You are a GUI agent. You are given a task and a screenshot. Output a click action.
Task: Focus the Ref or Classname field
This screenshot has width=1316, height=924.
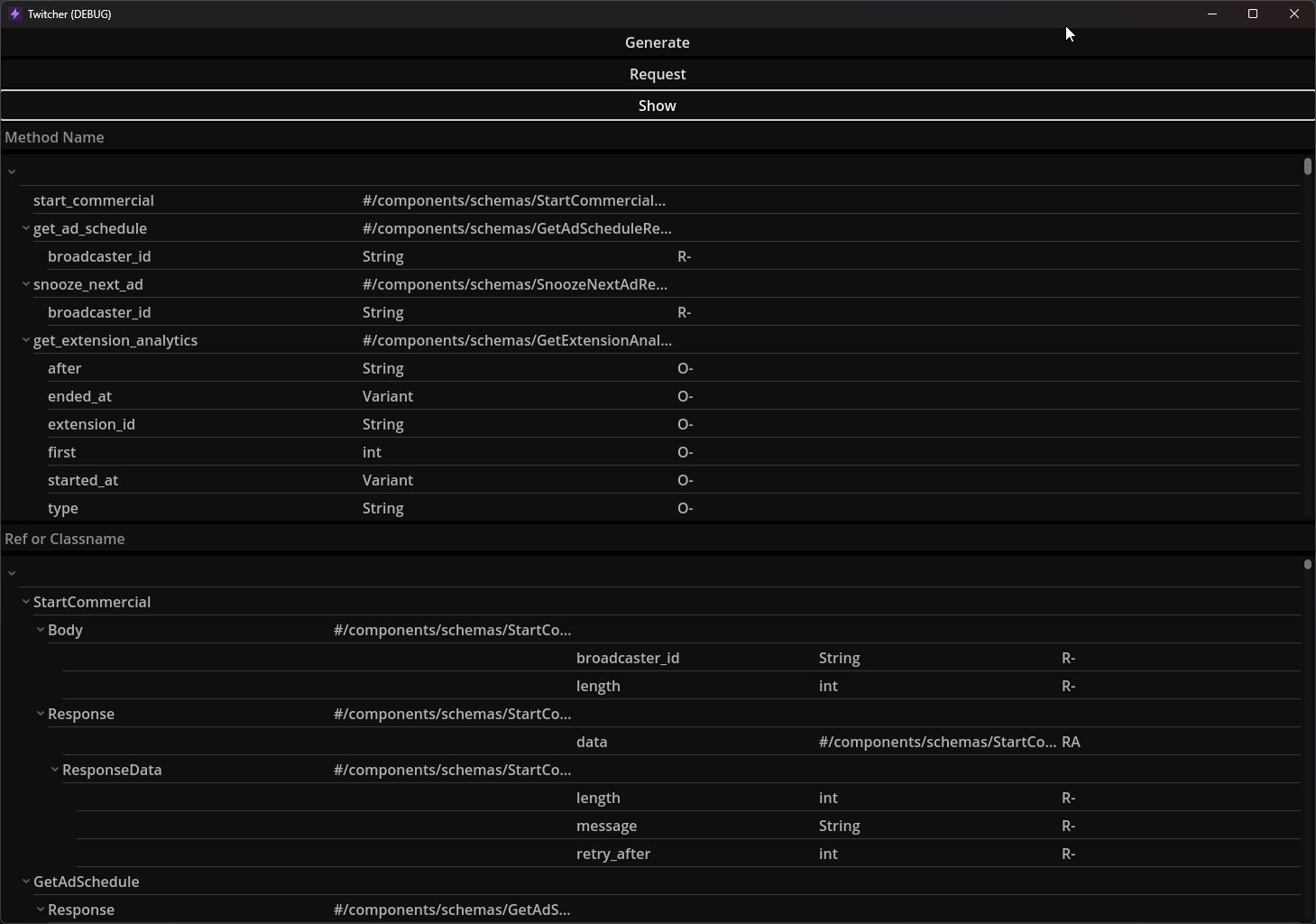pos(657,539)
